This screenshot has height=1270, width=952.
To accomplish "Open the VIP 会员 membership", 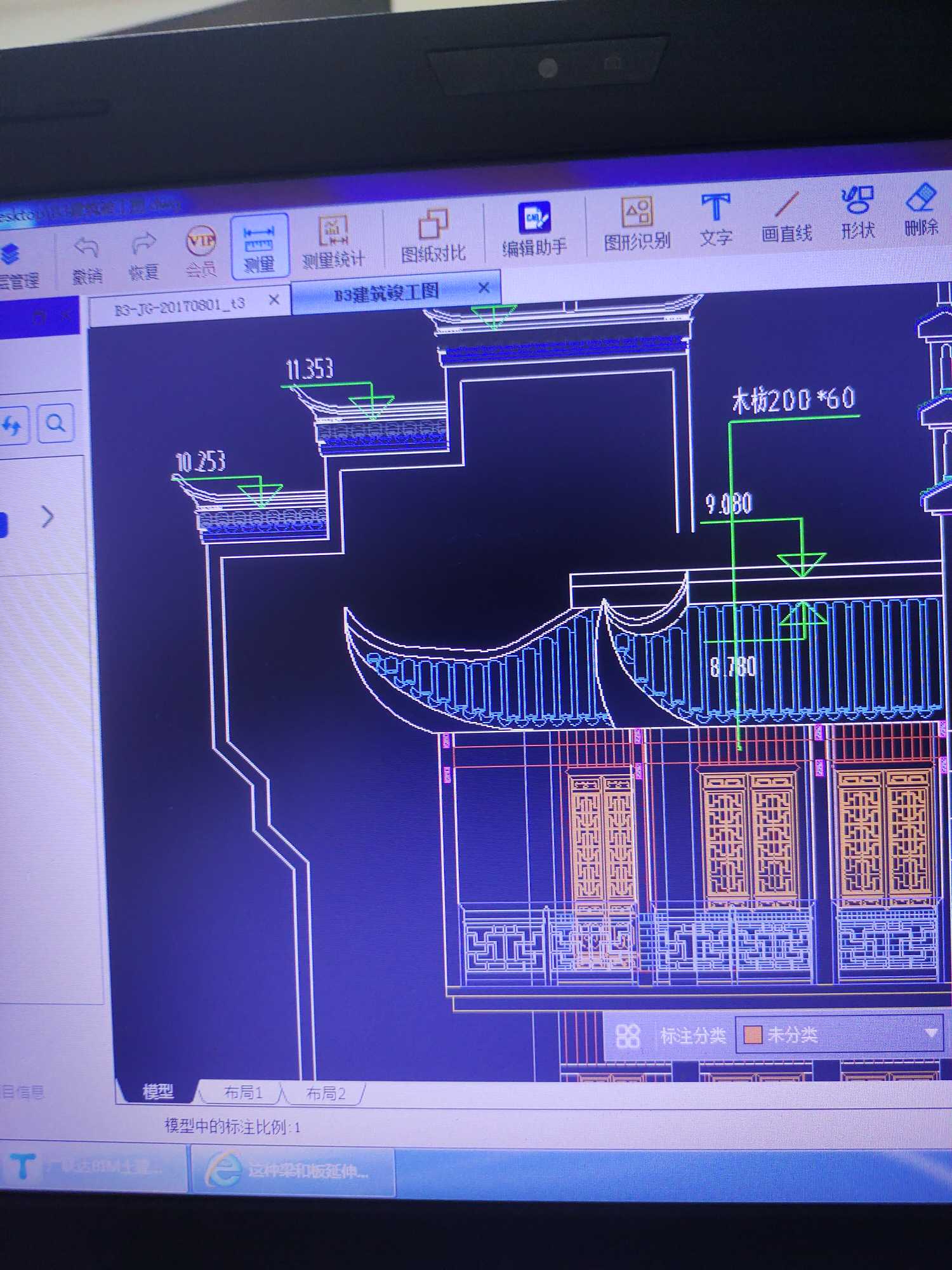I will pos(201,252).
